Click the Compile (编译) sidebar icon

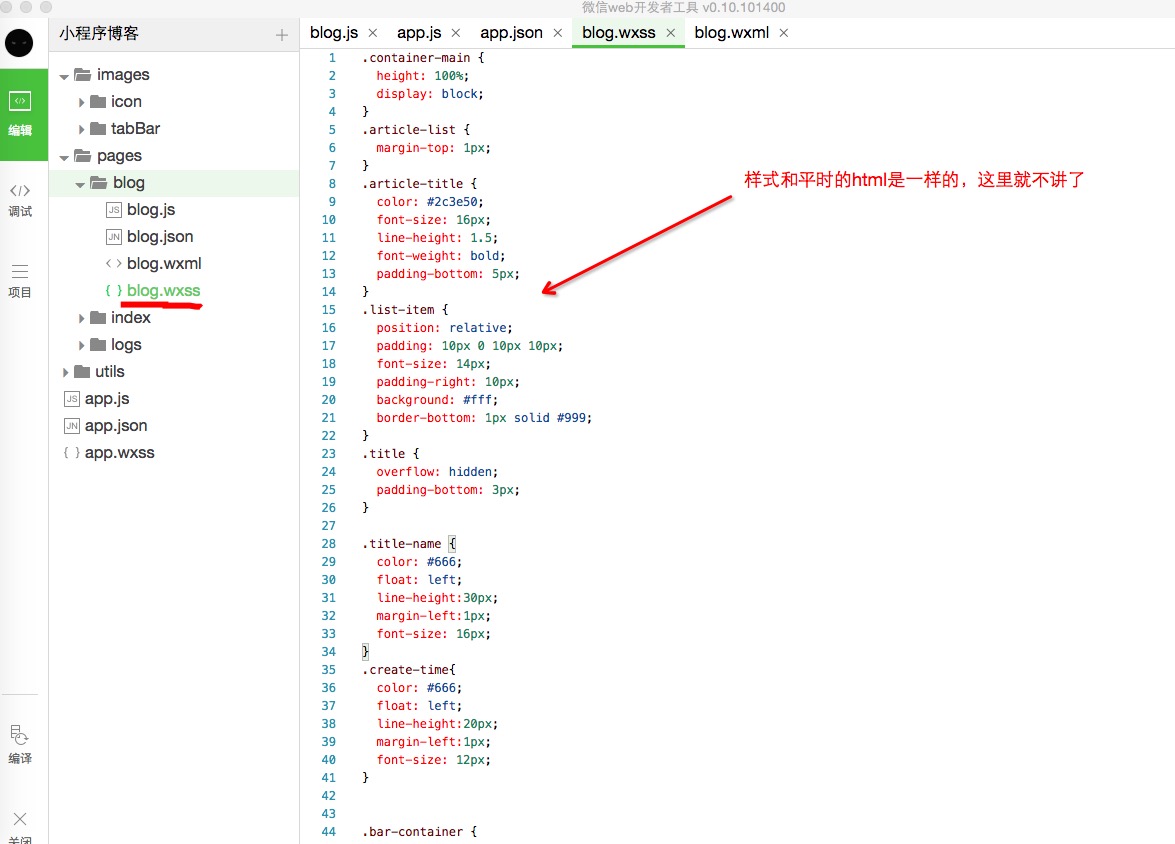[x=20, y=744]
